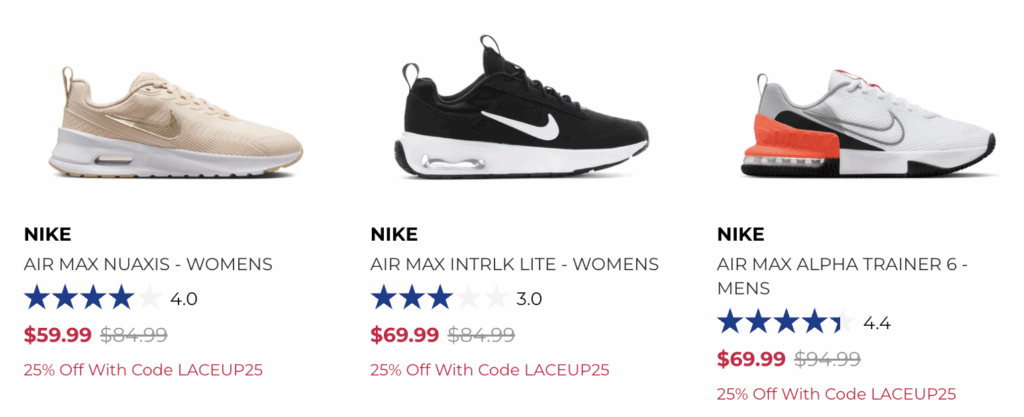Click the 4.0 rating number
The height and width of the screenshot is (417, 1024).
pos(184,298)
